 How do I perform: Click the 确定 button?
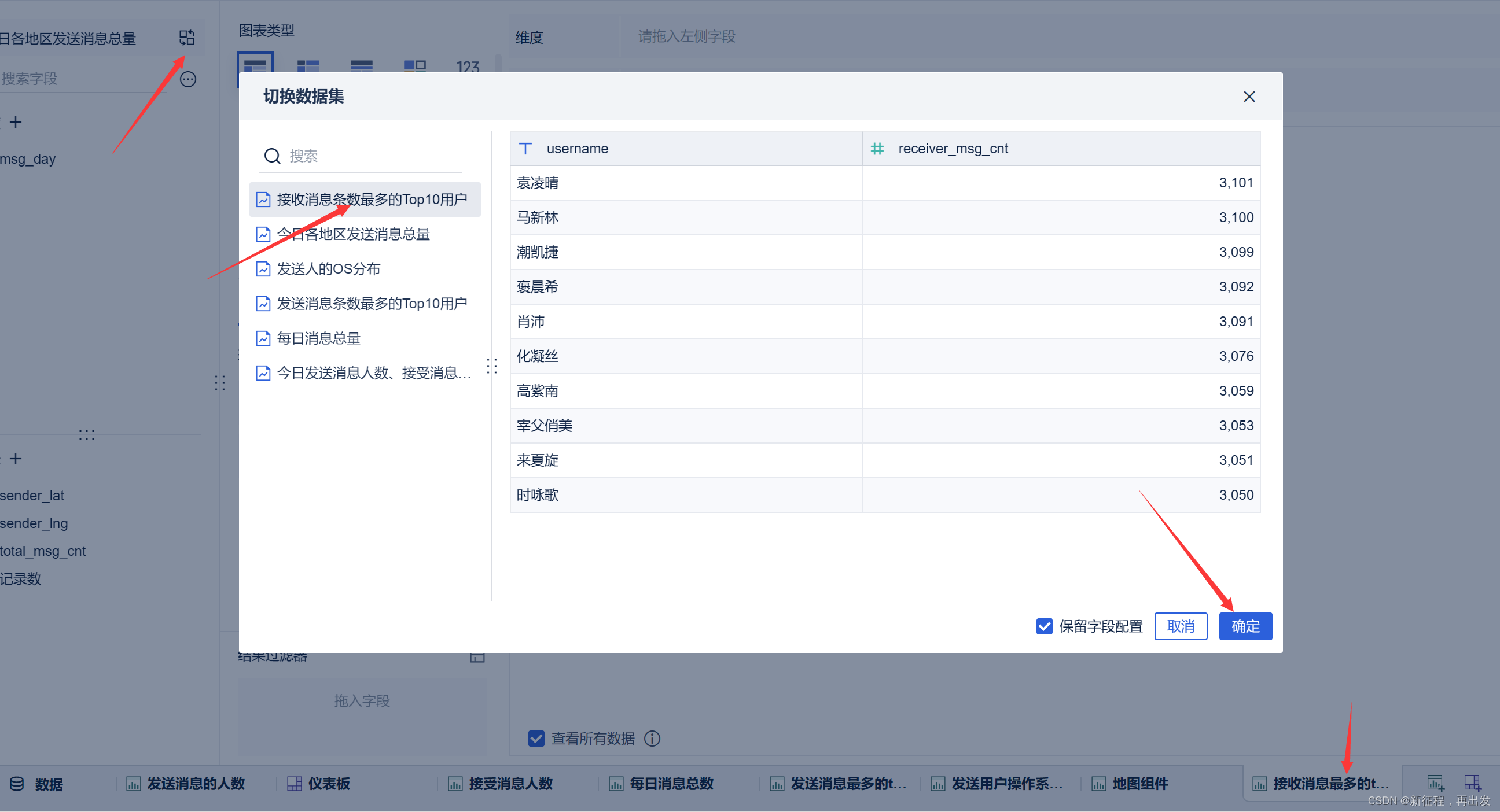(1245, 626)
